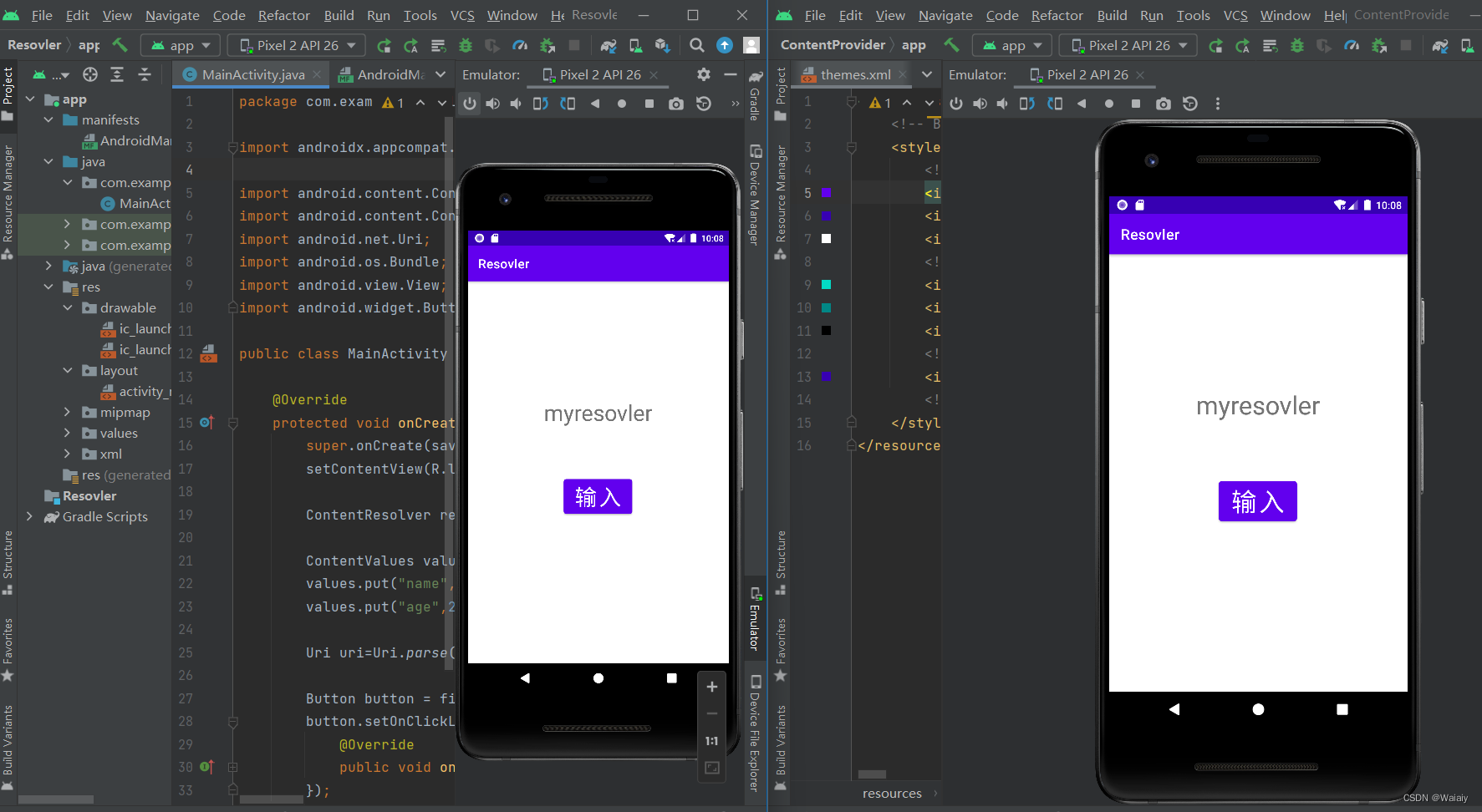Image resolution: width=1482 pixels, height=812 pixels.
Task: Open SDK Manager via the box-with-arrow icon
Action: point(661,45)
